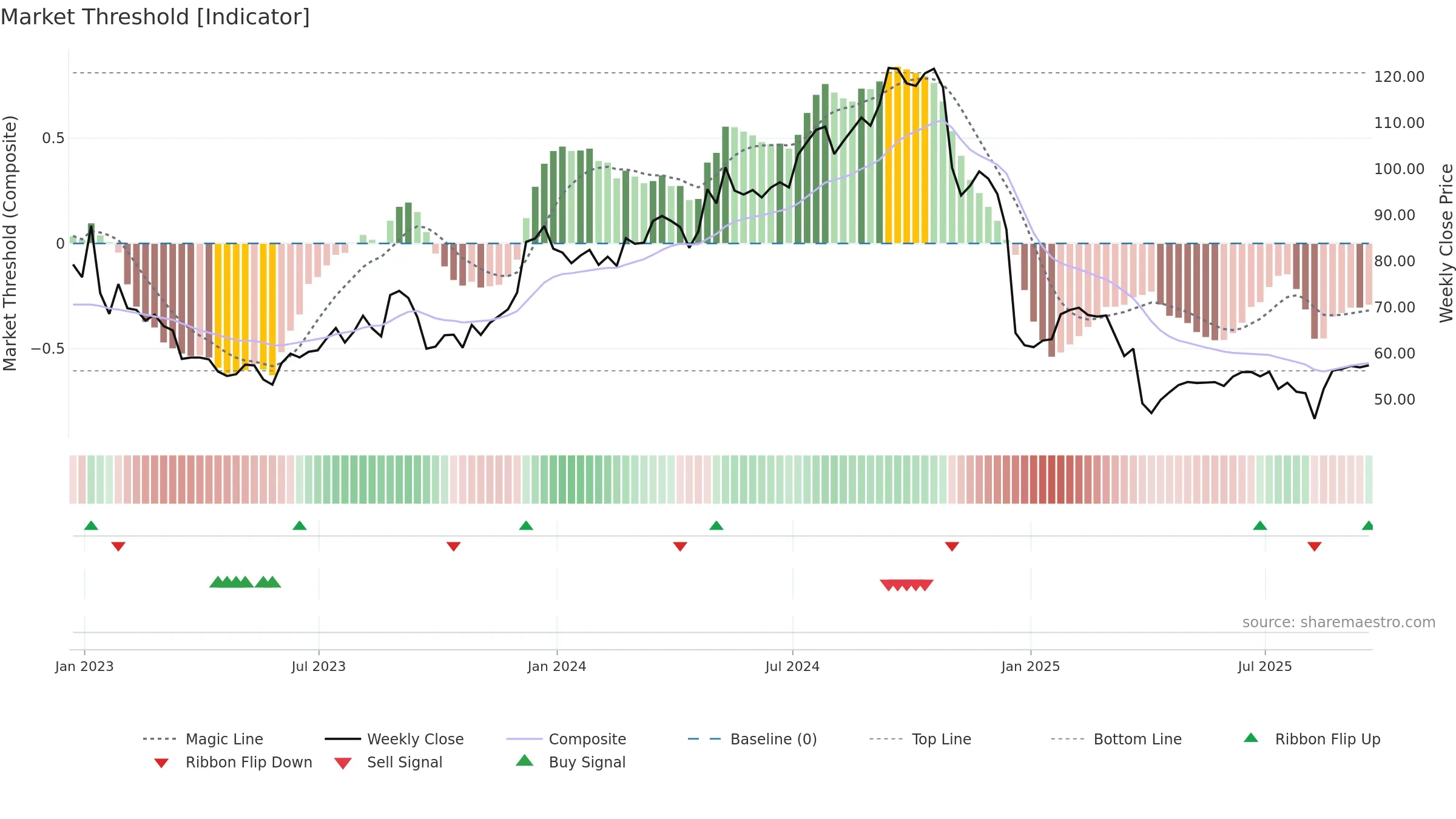Click the Jan 2023 x-axis label

84,667
